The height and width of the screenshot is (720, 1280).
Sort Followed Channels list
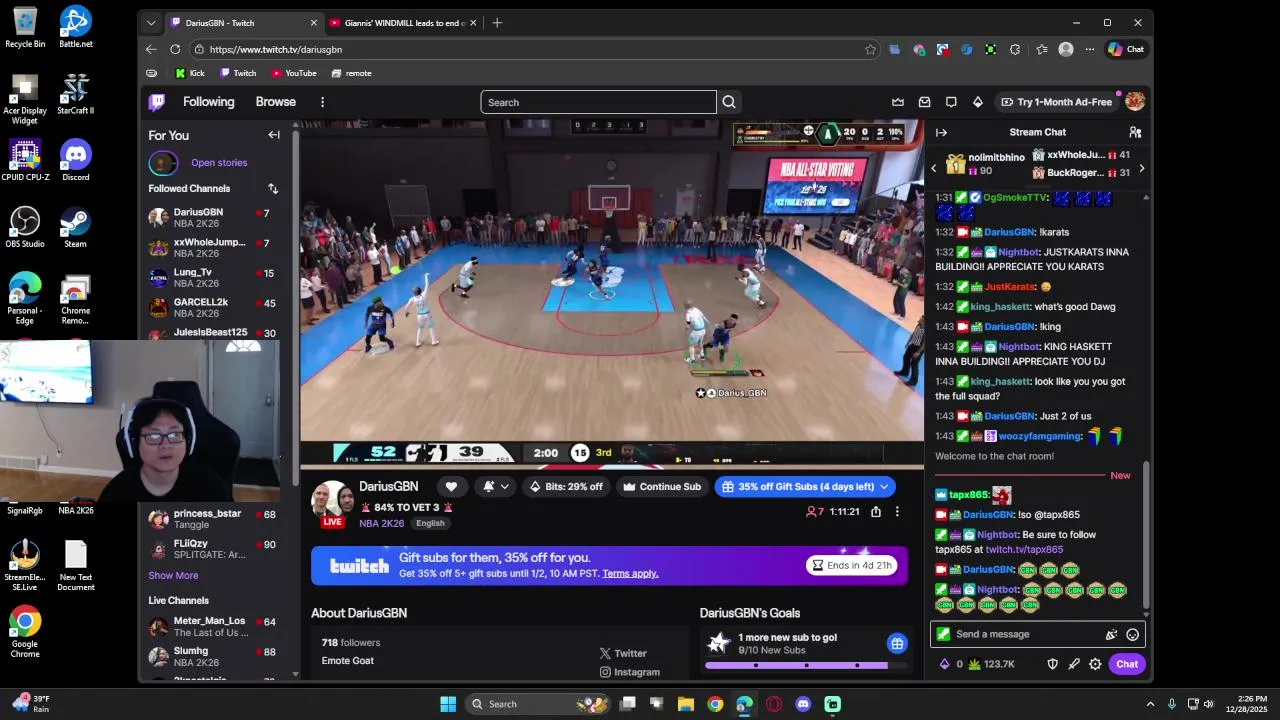coord(273,188)
